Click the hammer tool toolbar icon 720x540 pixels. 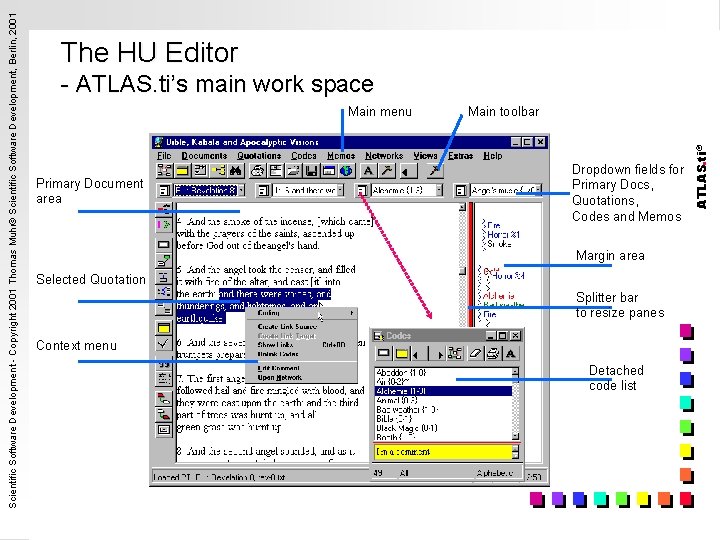(387, 171)
